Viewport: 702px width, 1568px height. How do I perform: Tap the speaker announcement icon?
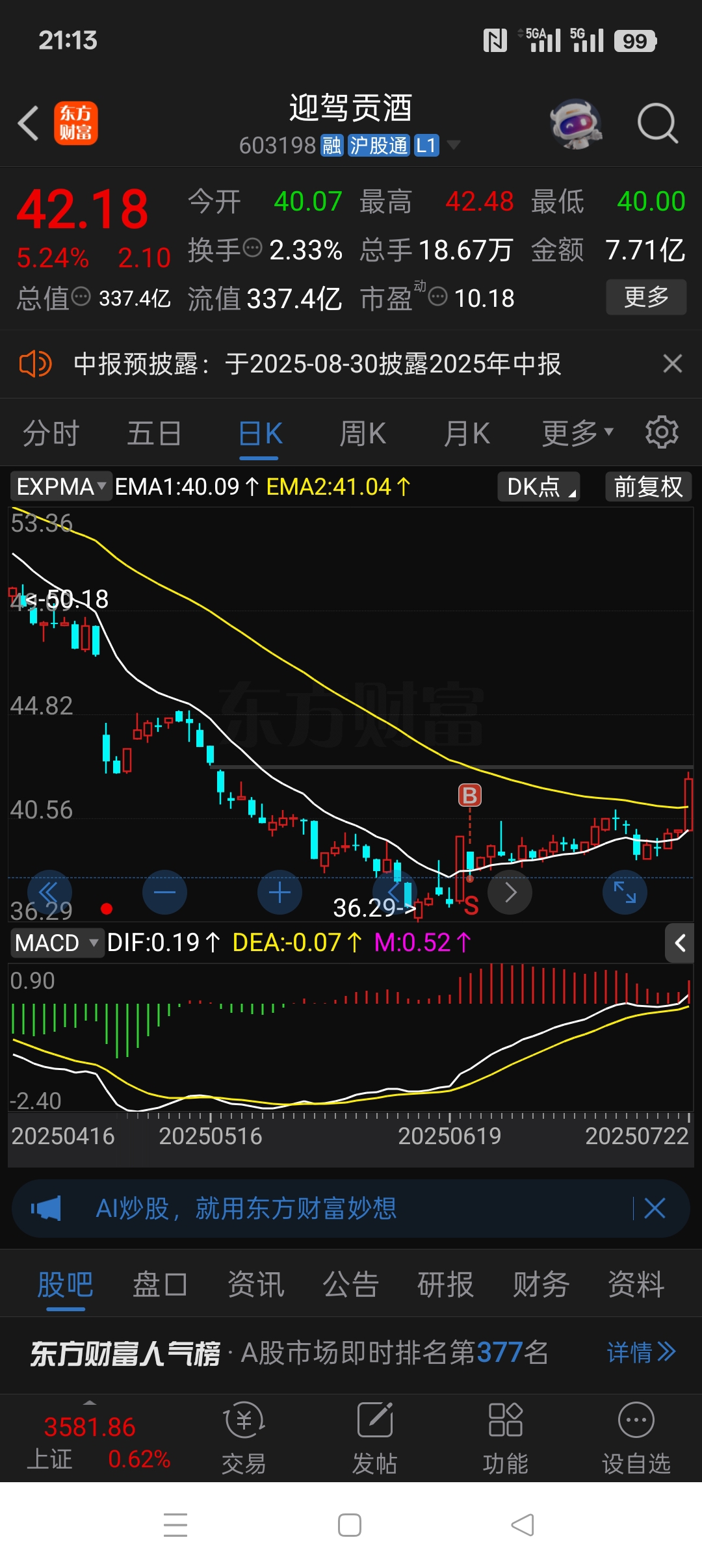35,364
